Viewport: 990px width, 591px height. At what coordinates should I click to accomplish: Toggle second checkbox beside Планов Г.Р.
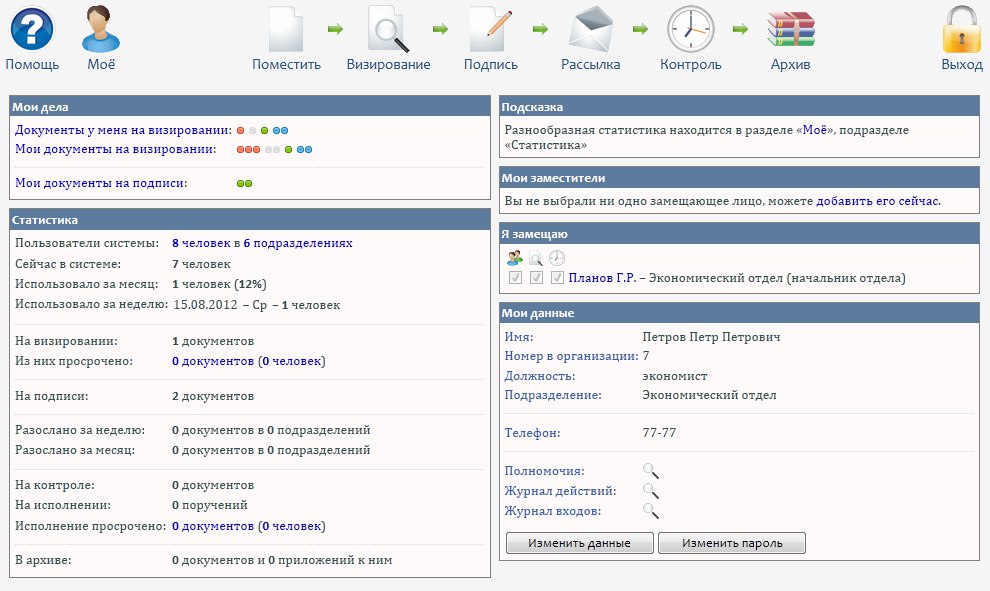[x=537, y=278]
